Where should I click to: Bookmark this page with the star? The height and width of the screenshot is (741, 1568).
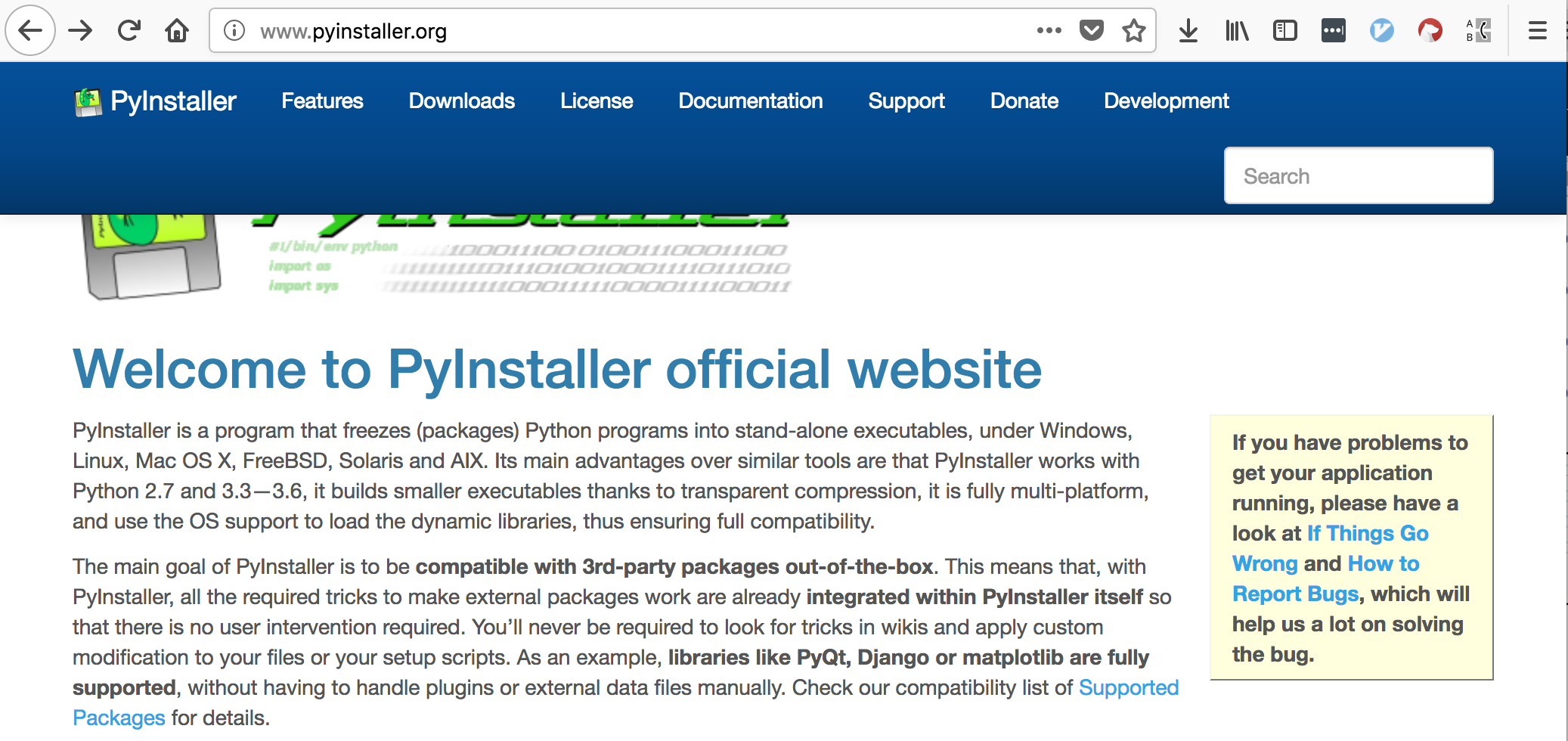point(1134,30)
